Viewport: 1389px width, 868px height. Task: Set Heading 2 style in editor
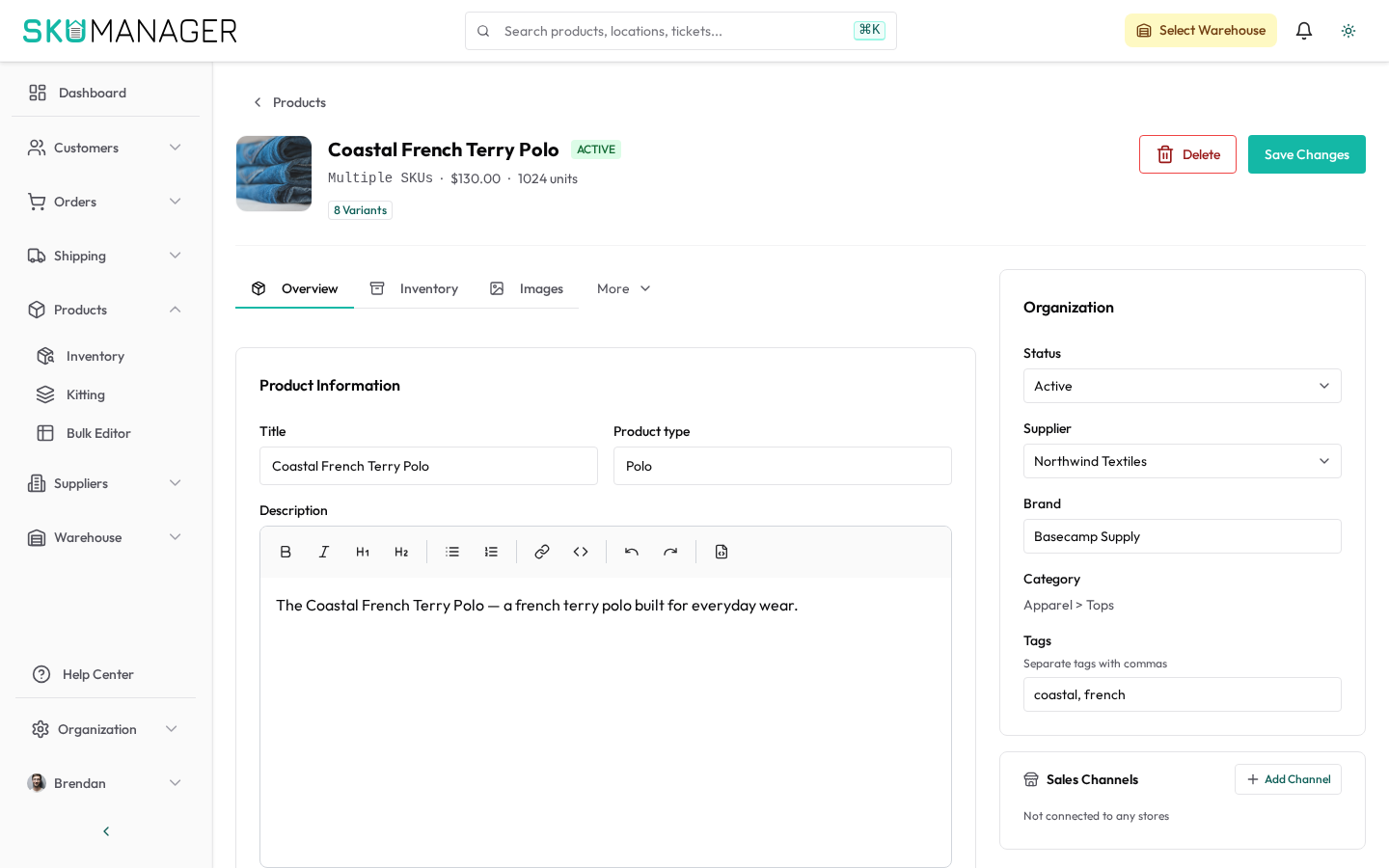click(401, 552)
